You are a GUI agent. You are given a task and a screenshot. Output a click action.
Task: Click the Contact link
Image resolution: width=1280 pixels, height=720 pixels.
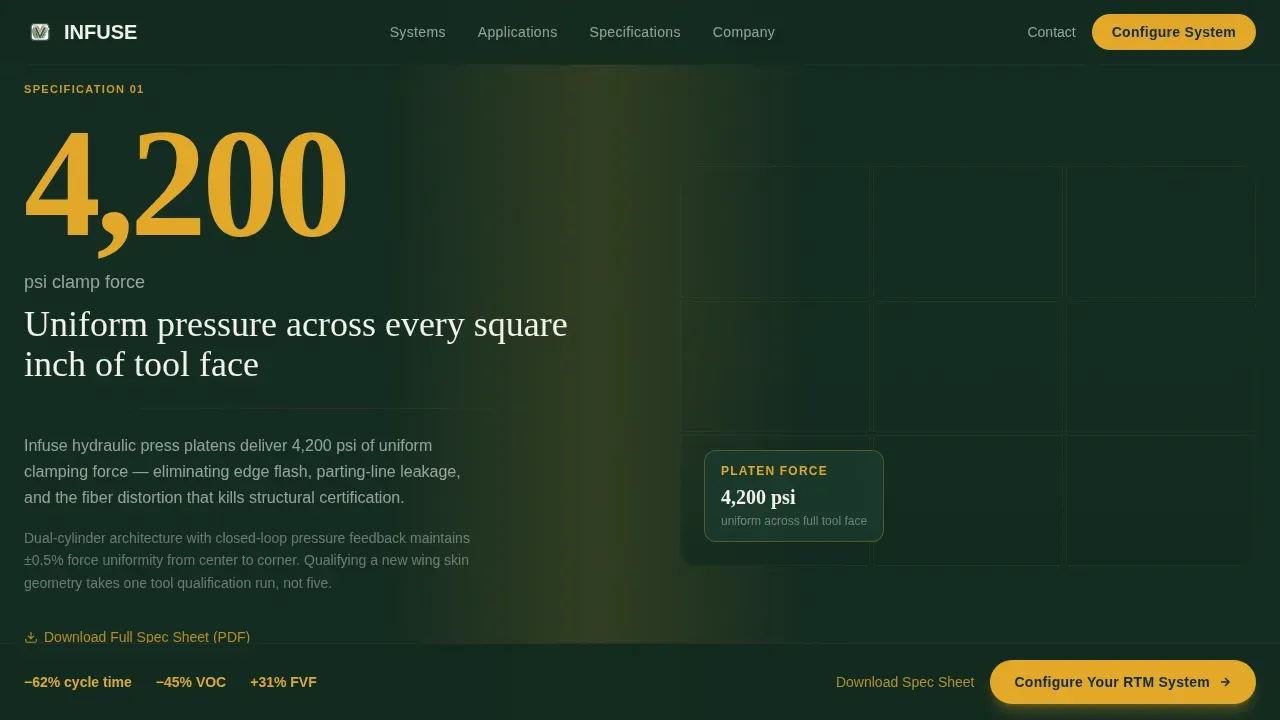pos(1051,32)
